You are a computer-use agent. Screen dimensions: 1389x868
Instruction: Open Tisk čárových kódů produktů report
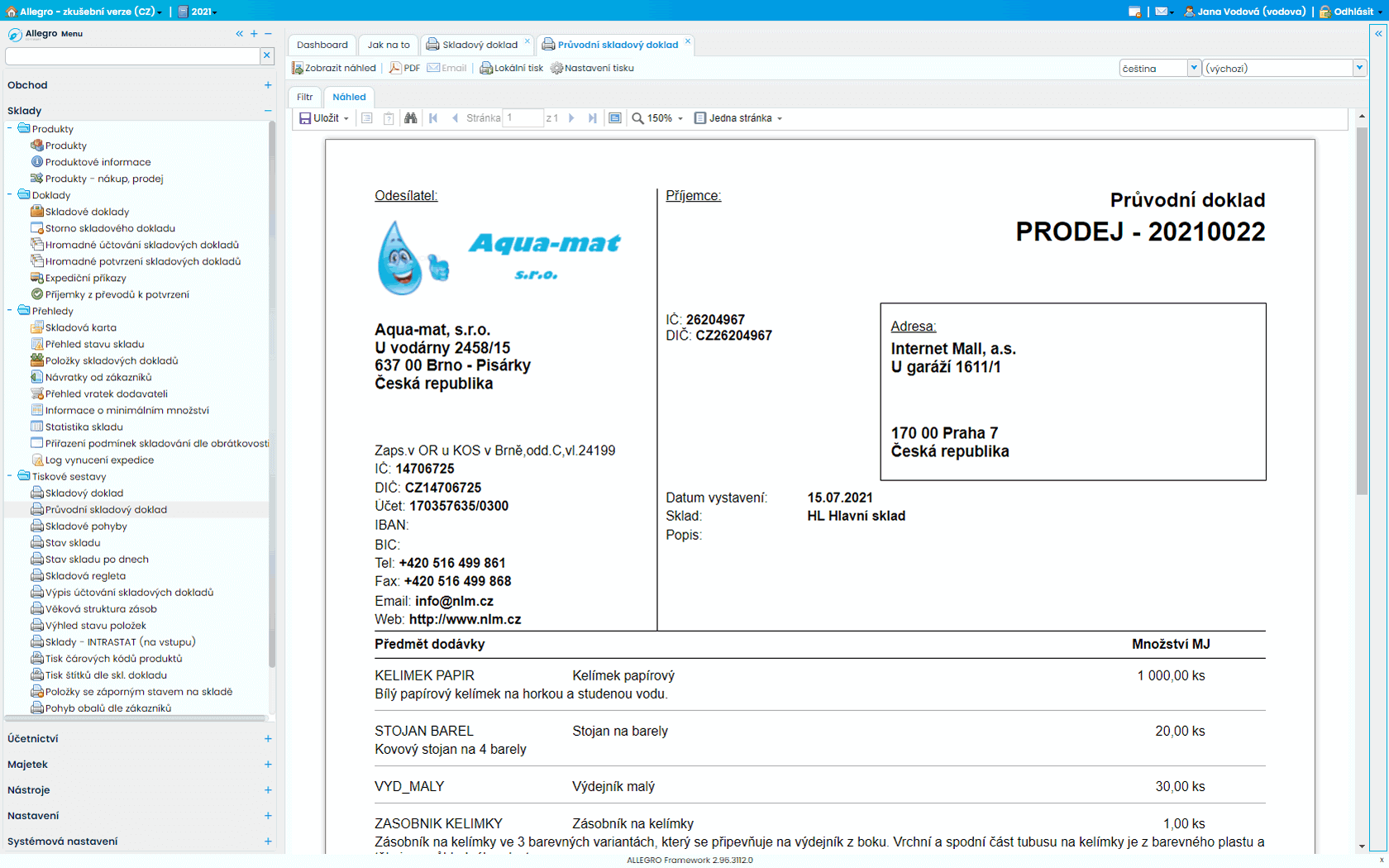113,658
